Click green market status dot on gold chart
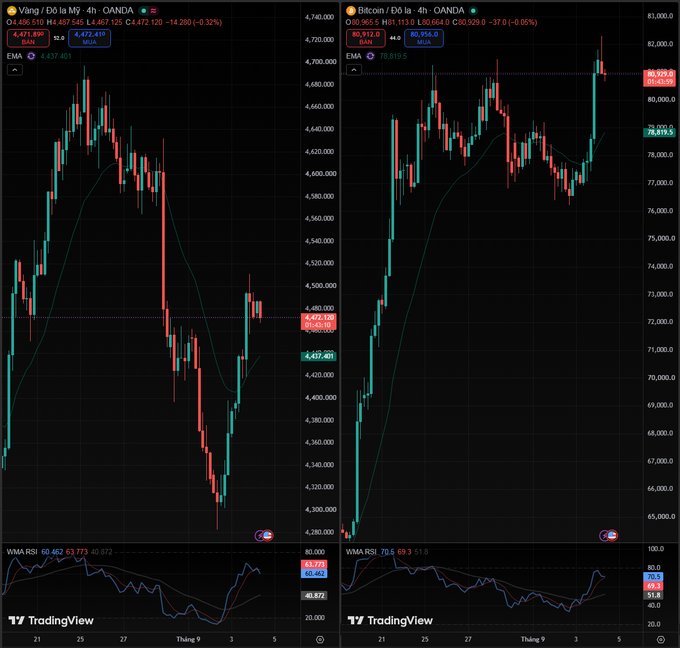This screenshot has height=648, width=680. (143, 10)
